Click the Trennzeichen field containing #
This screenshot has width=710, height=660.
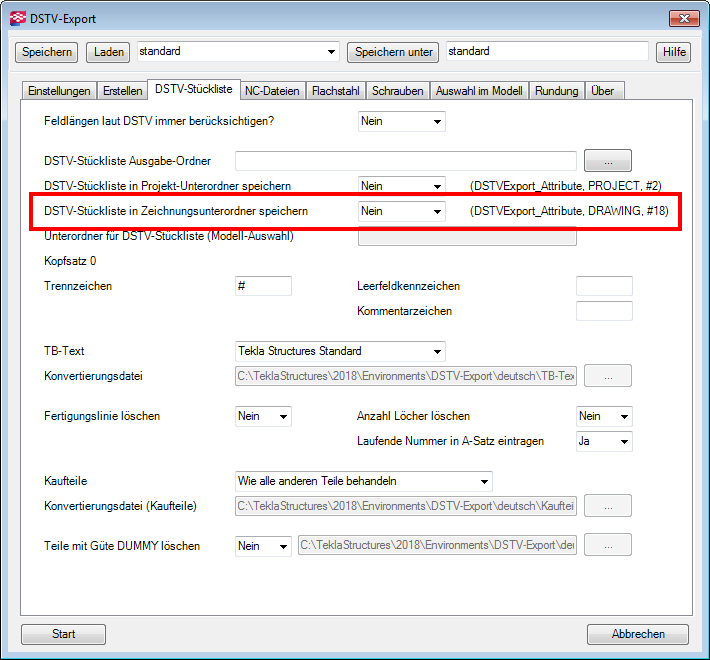click(263, 286)
